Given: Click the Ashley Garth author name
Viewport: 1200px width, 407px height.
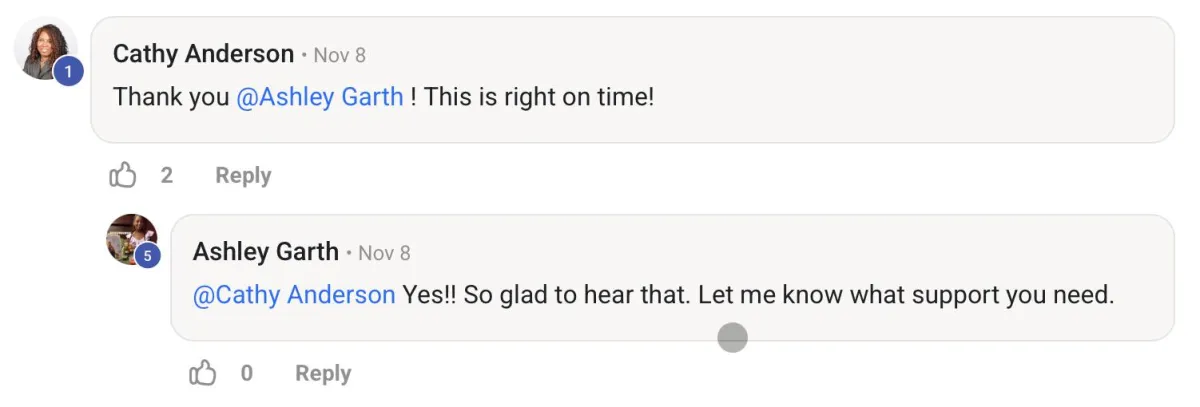Looking at the screenshot, I should [266, 252].
